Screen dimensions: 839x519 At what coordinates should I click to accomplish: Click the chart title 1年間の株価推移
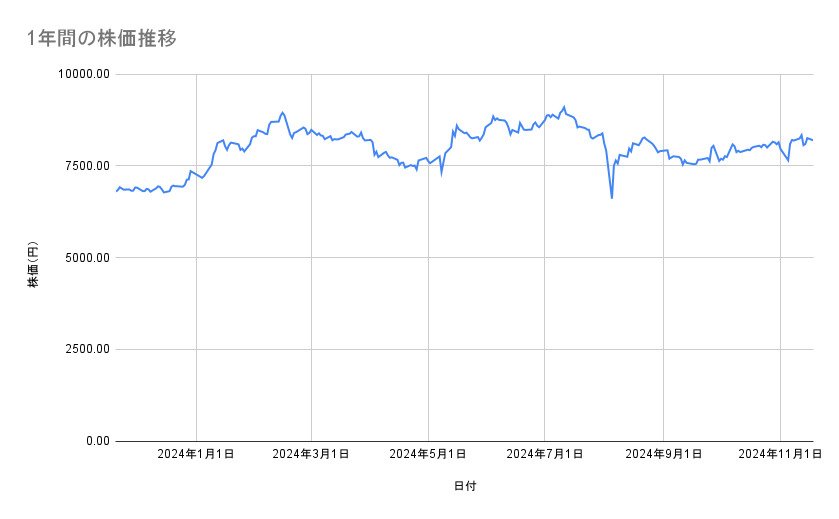pyautogui.click(x=103, y=39)
